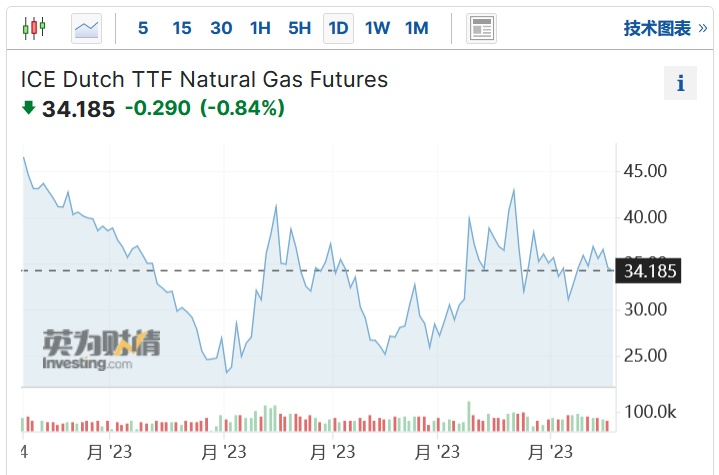The width and height of the screenshot is (719, 475).
Task: Click the chart peak near 45.00
Action: 24,158
